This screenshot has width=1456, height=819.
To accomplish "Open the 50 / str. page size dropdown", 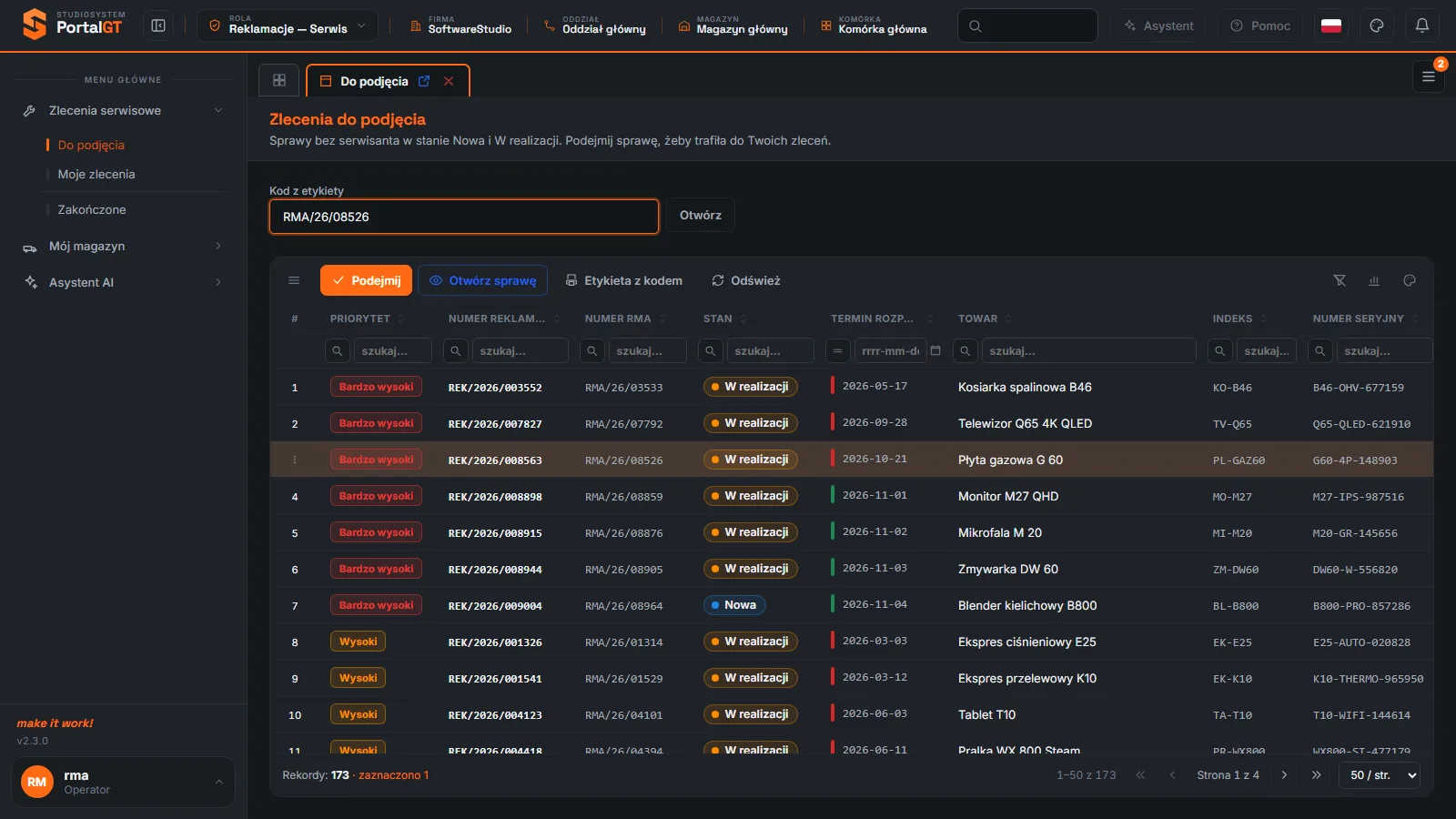I will click(1380, 775).
